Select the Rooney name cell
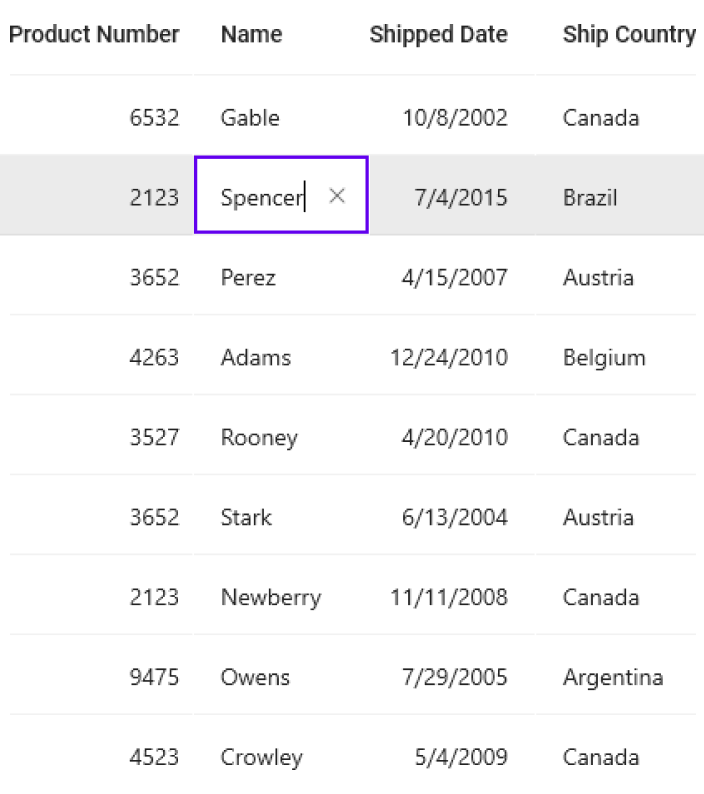Screen dimensions: 704x794 (259, 437)
